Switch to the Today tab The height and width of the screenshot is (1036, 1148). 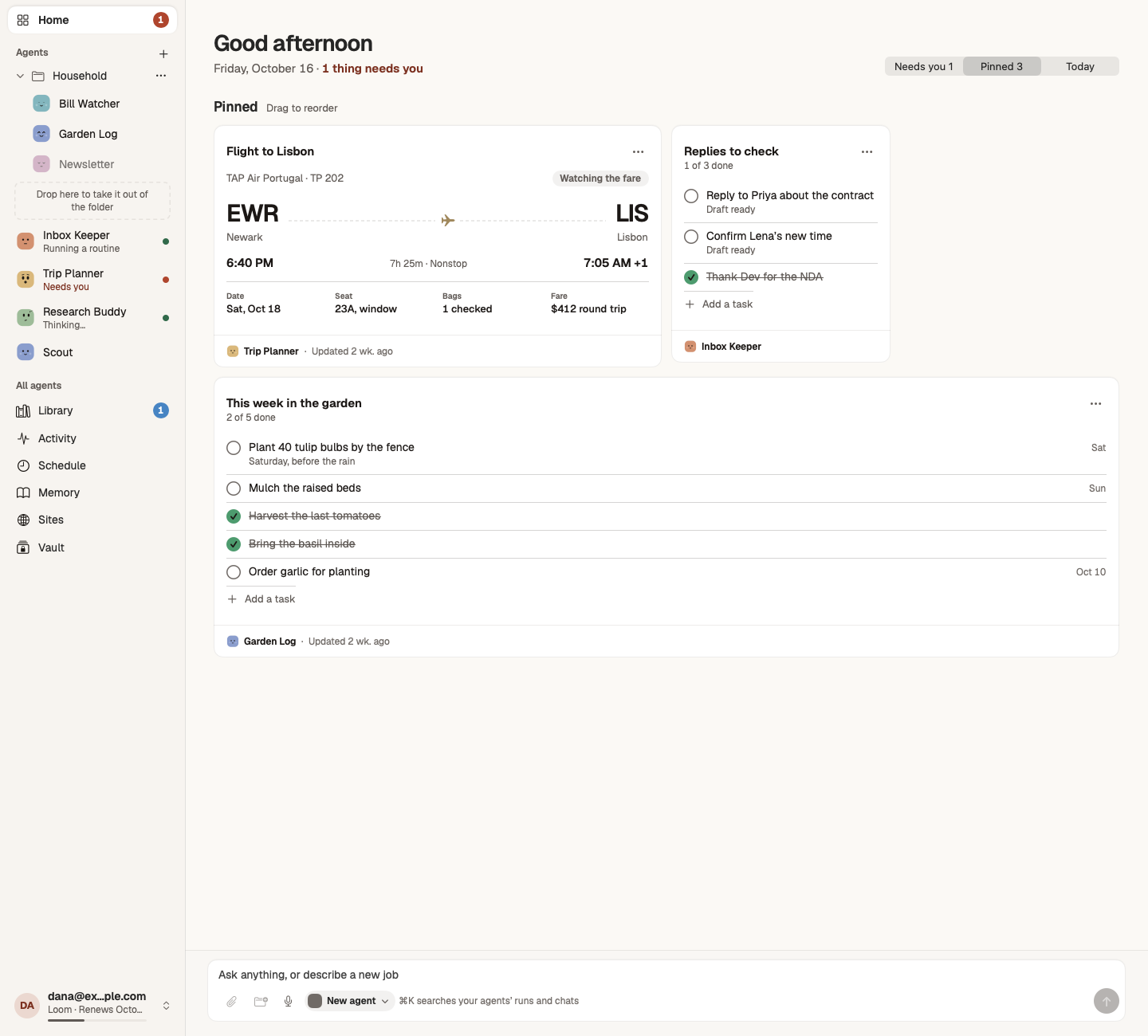pyautogui.click(x=1080, y=66)
